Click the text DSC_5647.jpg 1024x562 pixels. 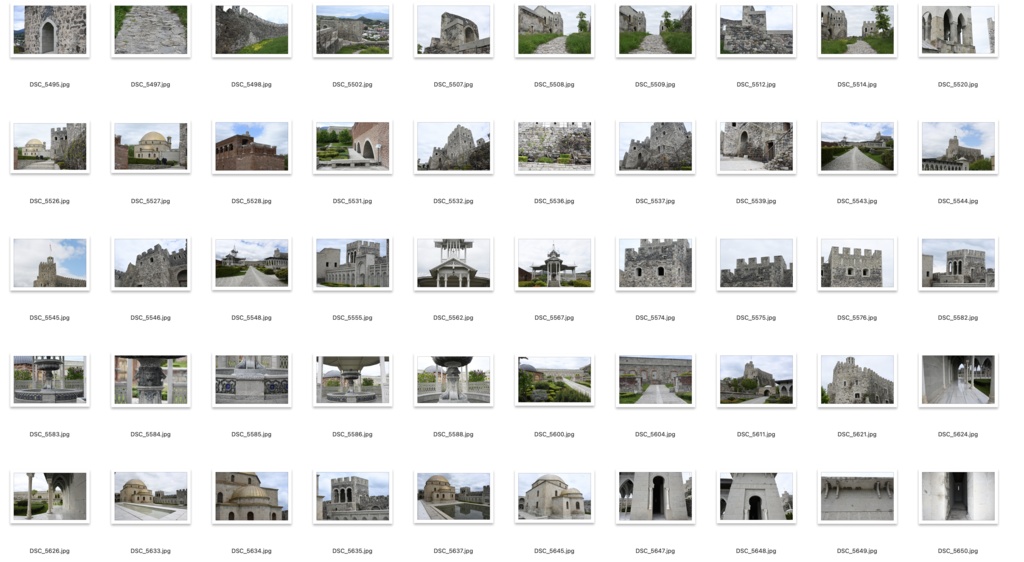pos(655,551)
